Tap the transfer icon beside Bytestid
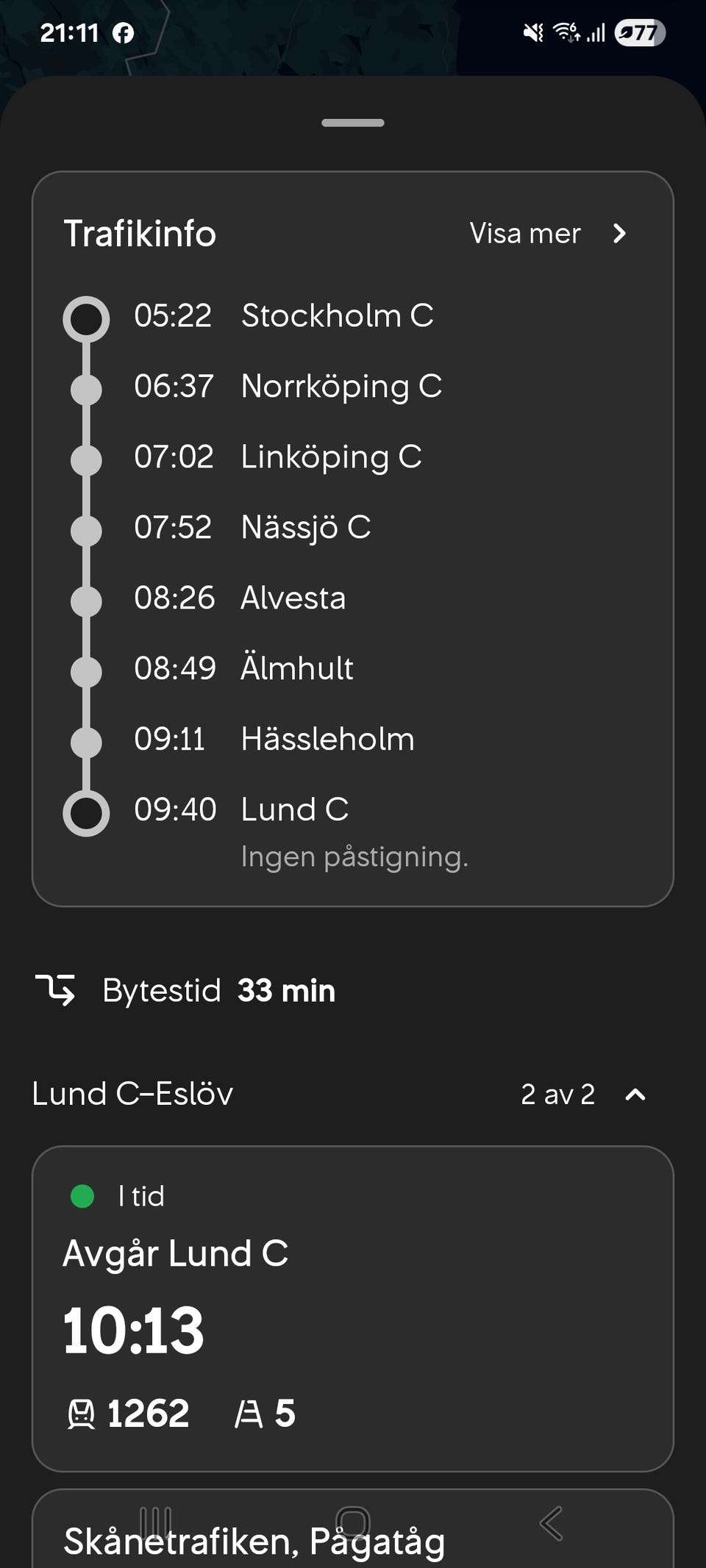The width and height of the screenshot is (706, 1568). coord(56,989)
